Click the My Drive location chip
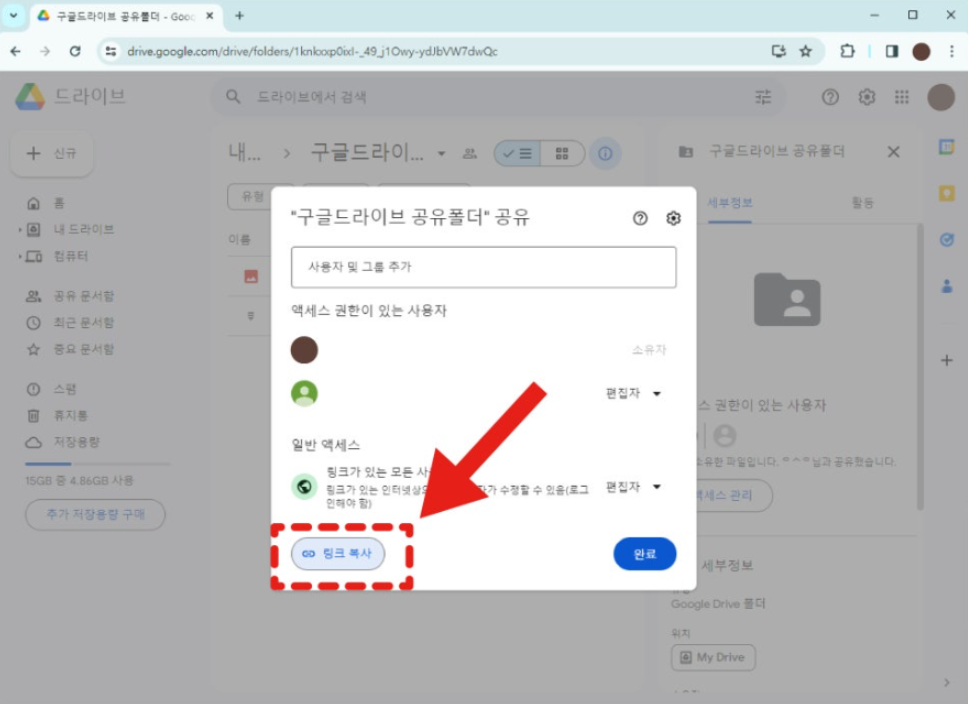This screenshot has width=968, height=704. (x=713, y=657)
